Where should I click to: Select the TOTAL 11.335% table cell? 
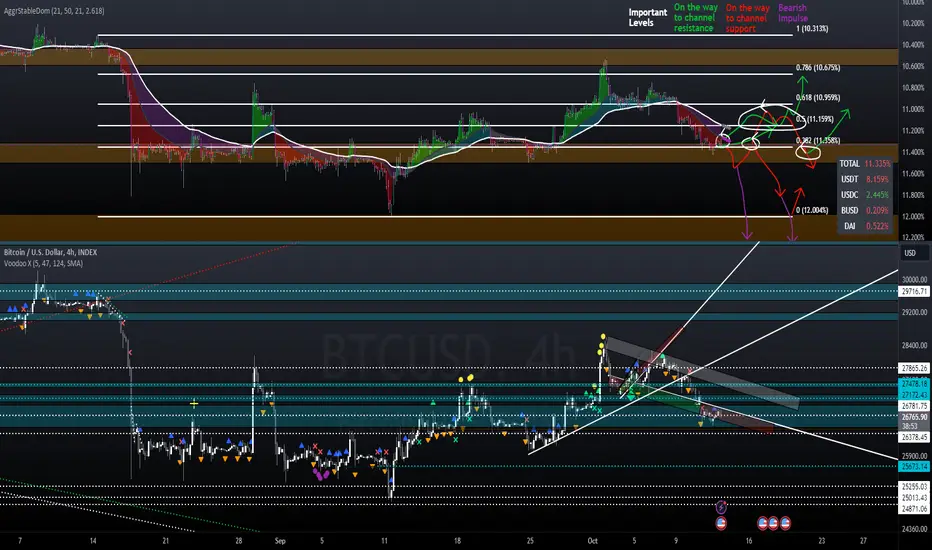[x=865, y=164]
